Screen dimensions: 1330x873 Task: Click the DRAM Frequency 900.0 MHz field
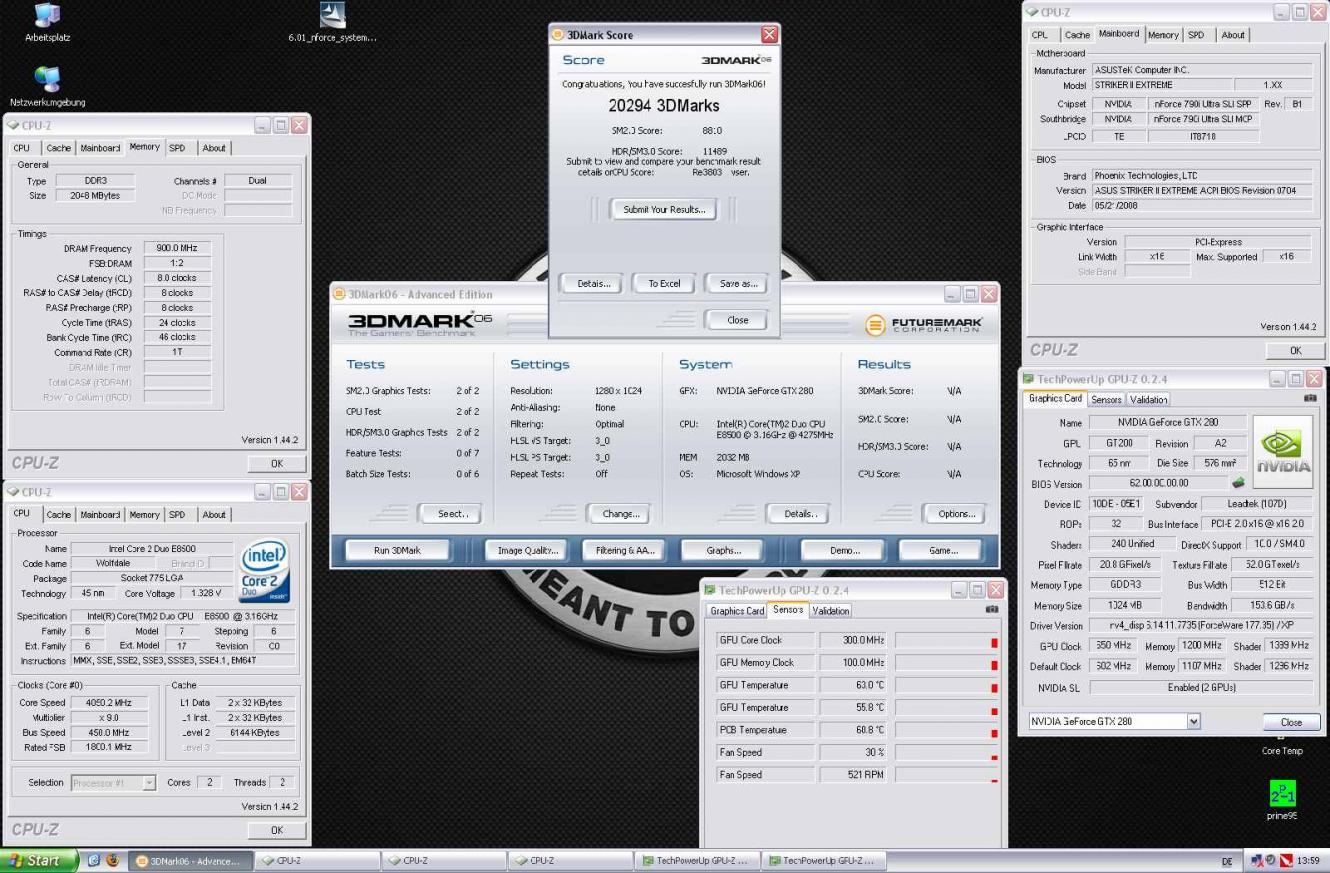pos(177,248)
